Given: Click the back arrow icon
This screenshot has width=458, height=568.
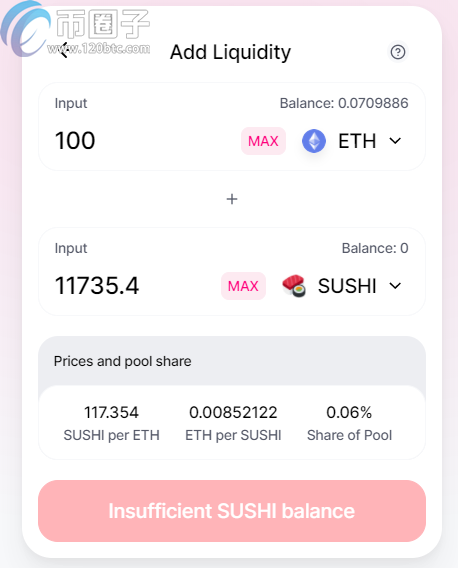Looking at the screenshot, I should tap(64, 50).
